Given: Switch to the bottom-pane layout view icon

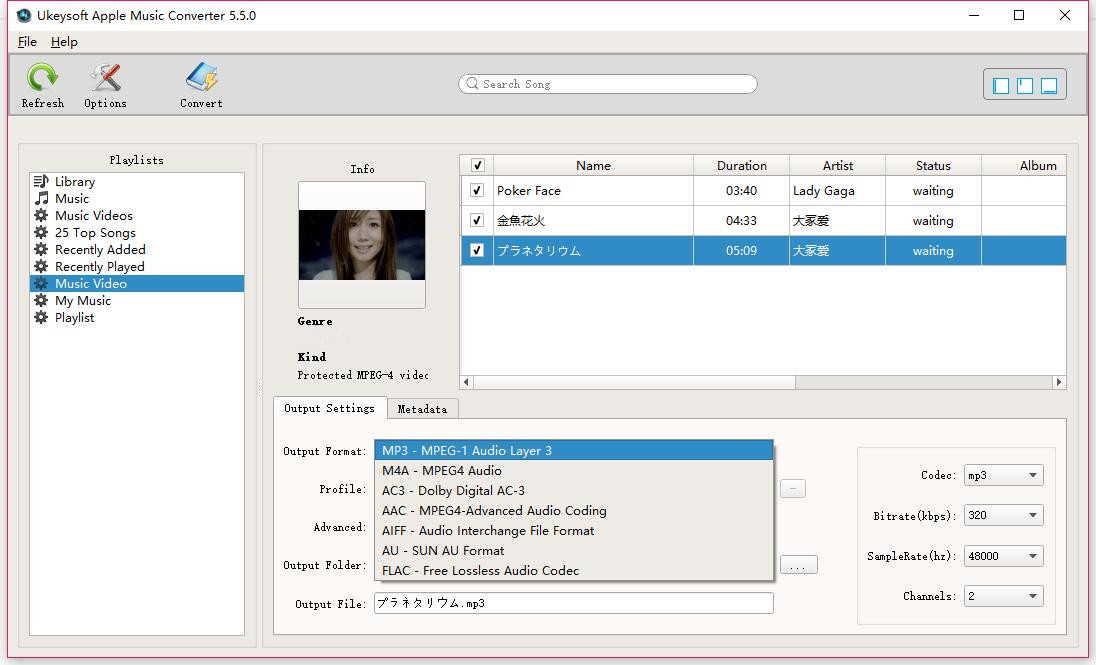Looking at the screenshot, I should click(x=1048, y=85).
